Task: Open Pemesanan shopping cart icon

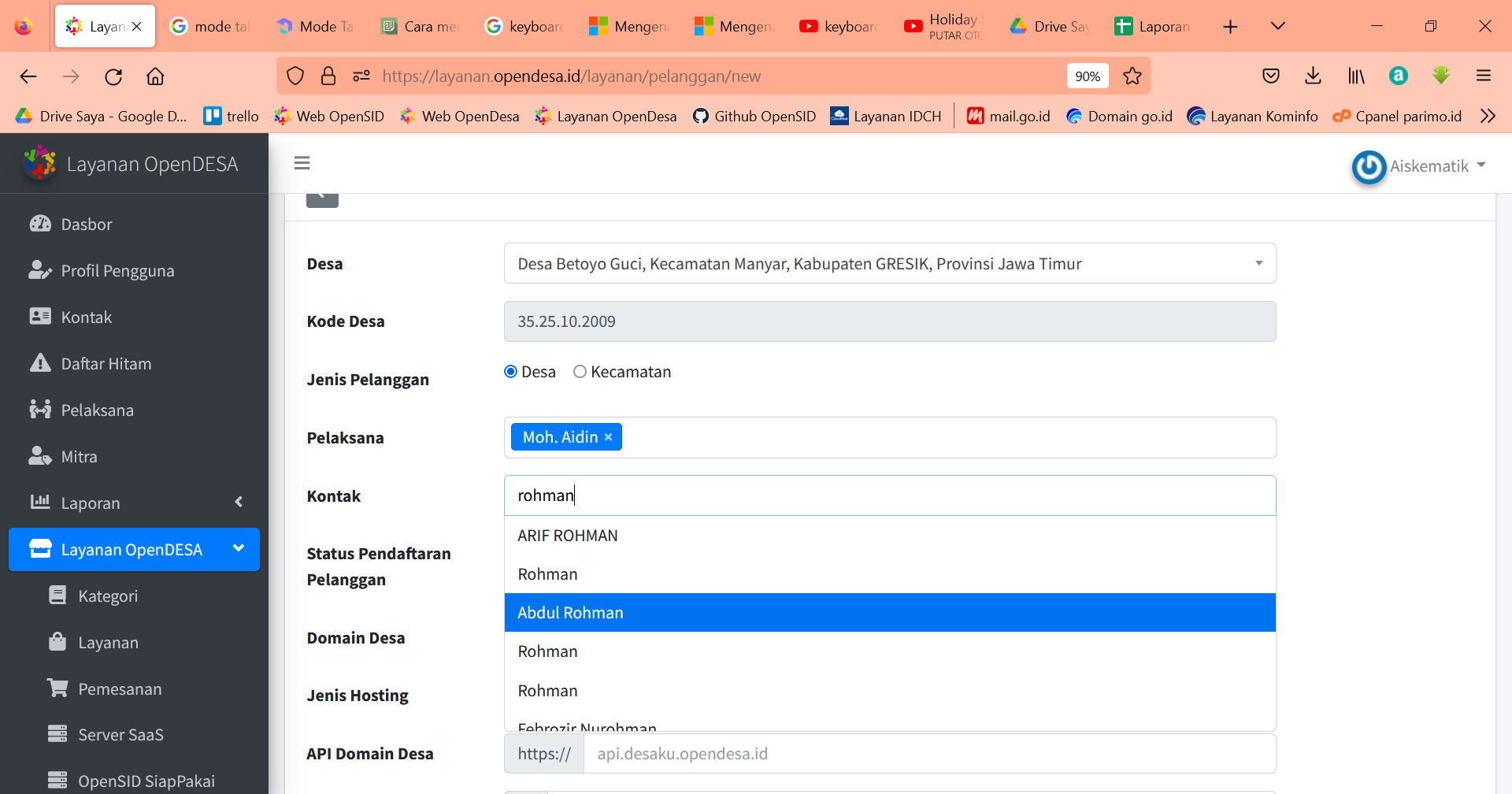Action: click(x=57, y=688)
